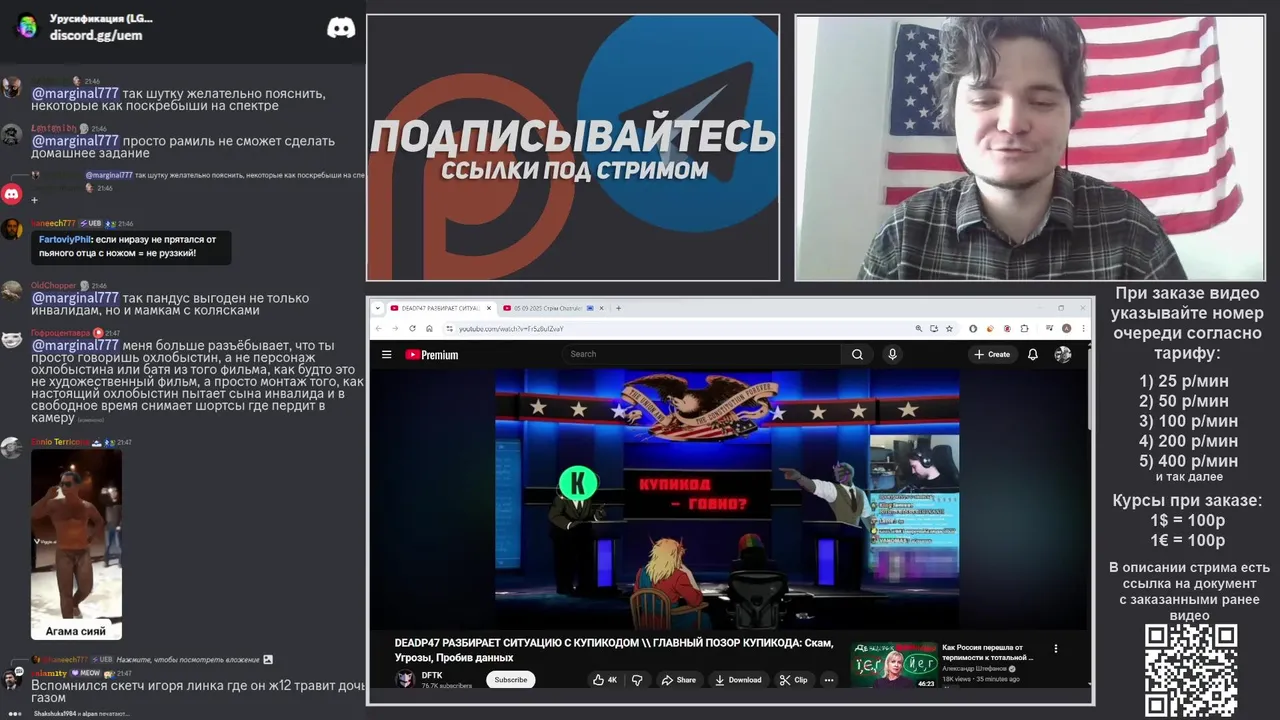The width and height of the screenshot is (1280, 720).
Task: Open recommended video Как Россия перешла
Action: coord(988,652)
